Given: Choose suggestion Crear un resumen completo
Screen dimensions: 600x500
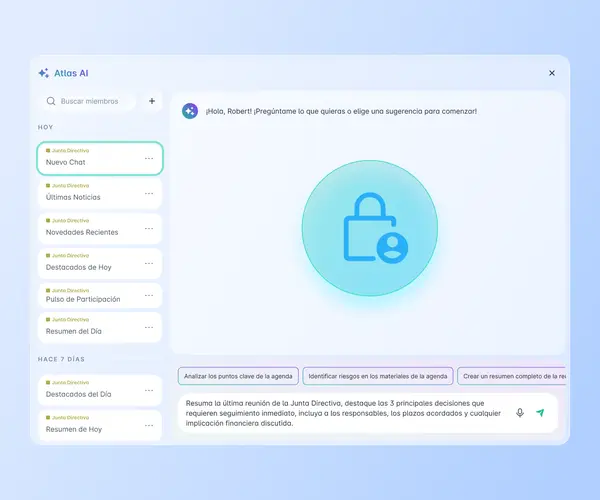Looking at the screenshot, I should pyautogui.click(x=512, y=376).
